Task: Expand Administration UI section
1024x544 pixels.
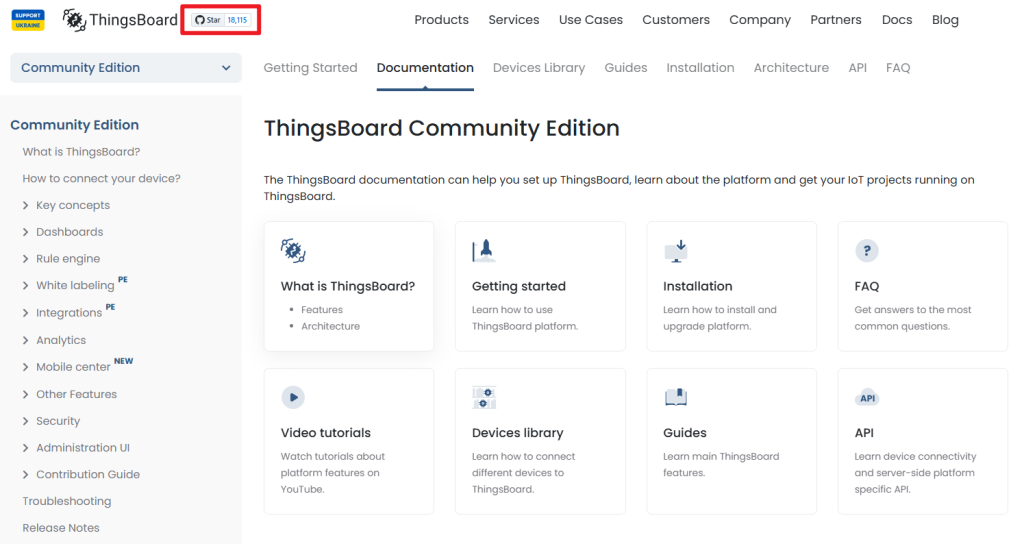Action: click(25, 448)
